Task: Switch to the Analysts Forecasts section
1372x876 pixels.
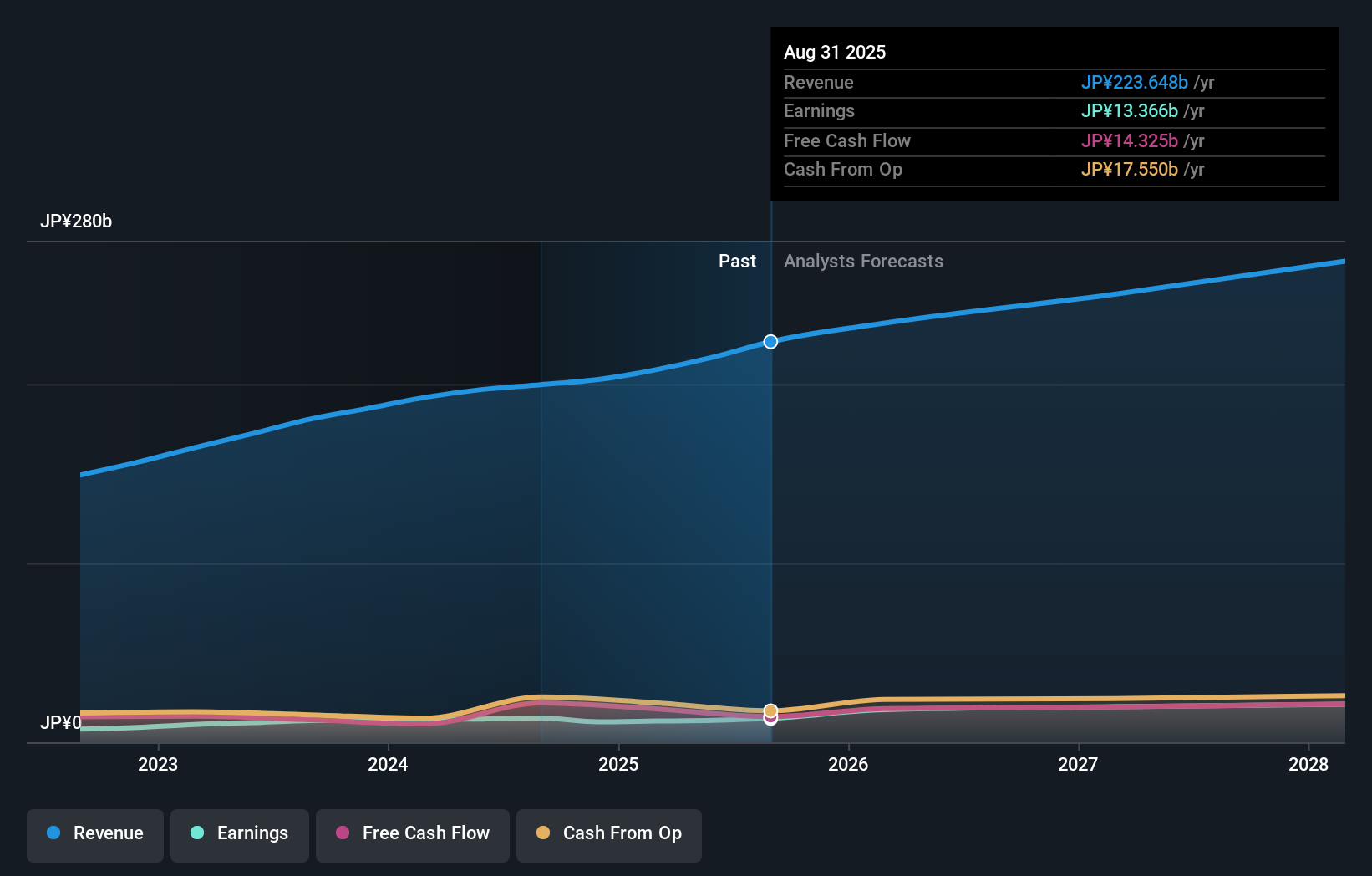Action: [x=863, y=261]
